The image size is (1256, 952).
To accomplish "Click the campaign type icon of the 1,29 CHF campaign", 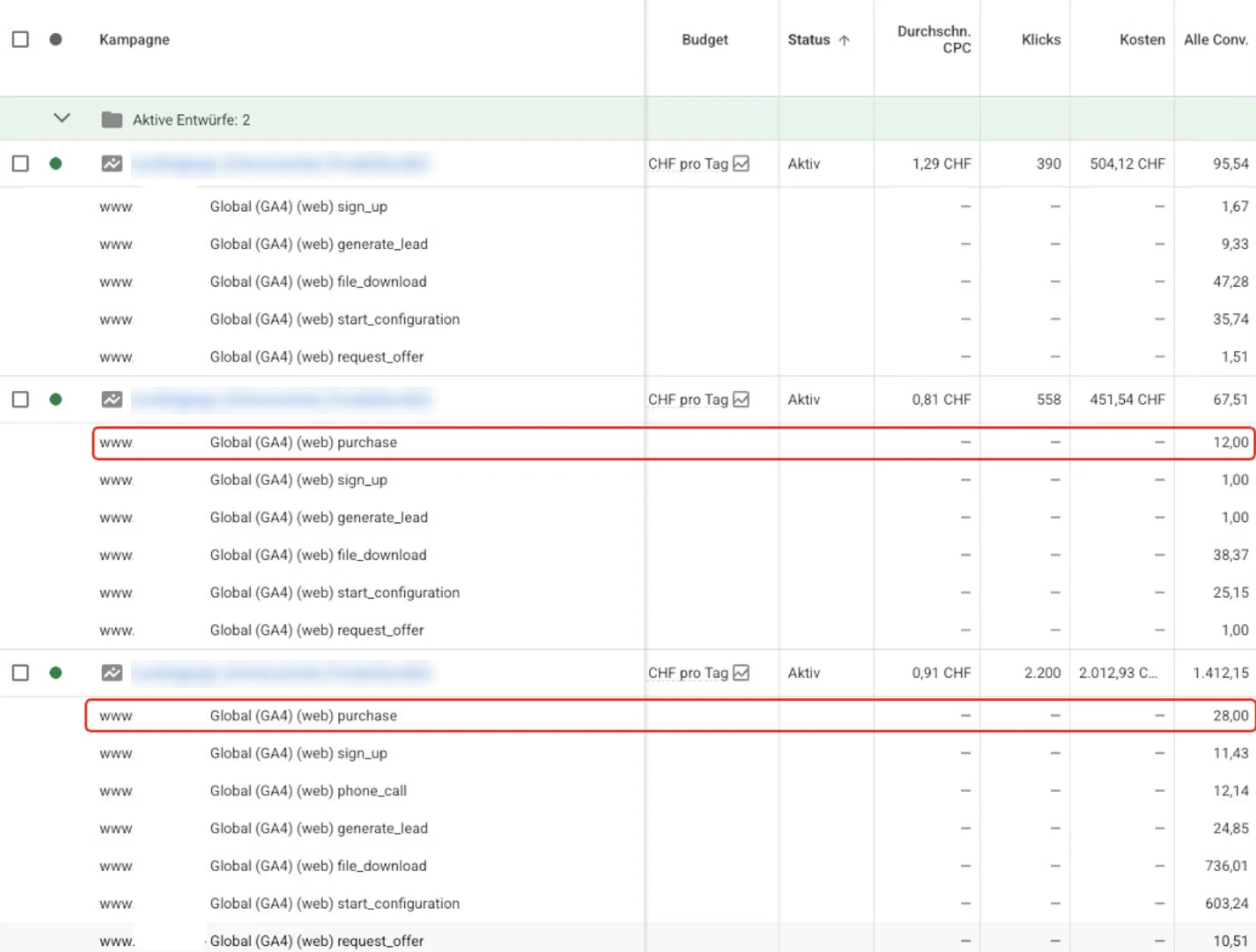I will [x=112, y=163].
